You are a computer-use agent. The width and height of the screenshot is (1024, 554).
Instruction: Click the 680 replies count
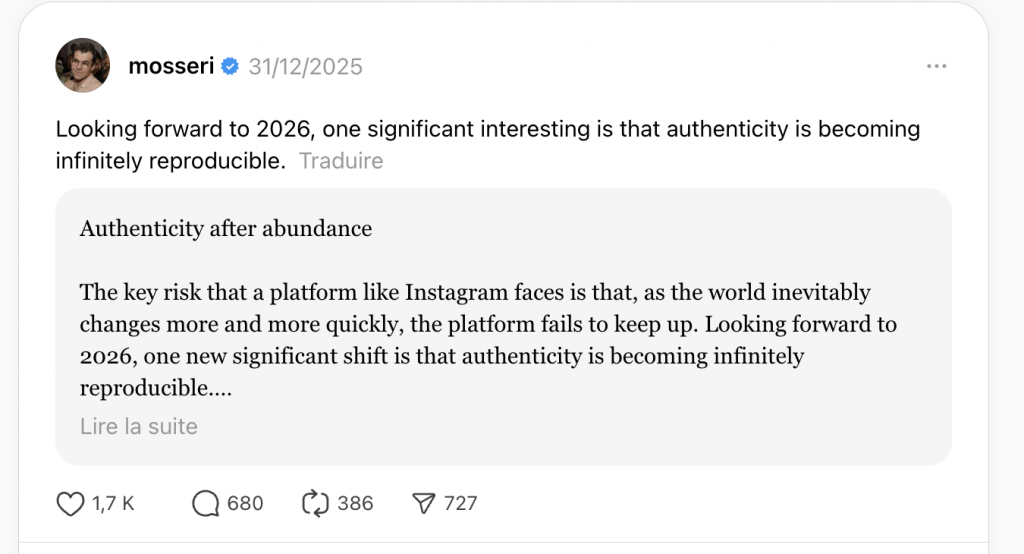coord(246,504)
